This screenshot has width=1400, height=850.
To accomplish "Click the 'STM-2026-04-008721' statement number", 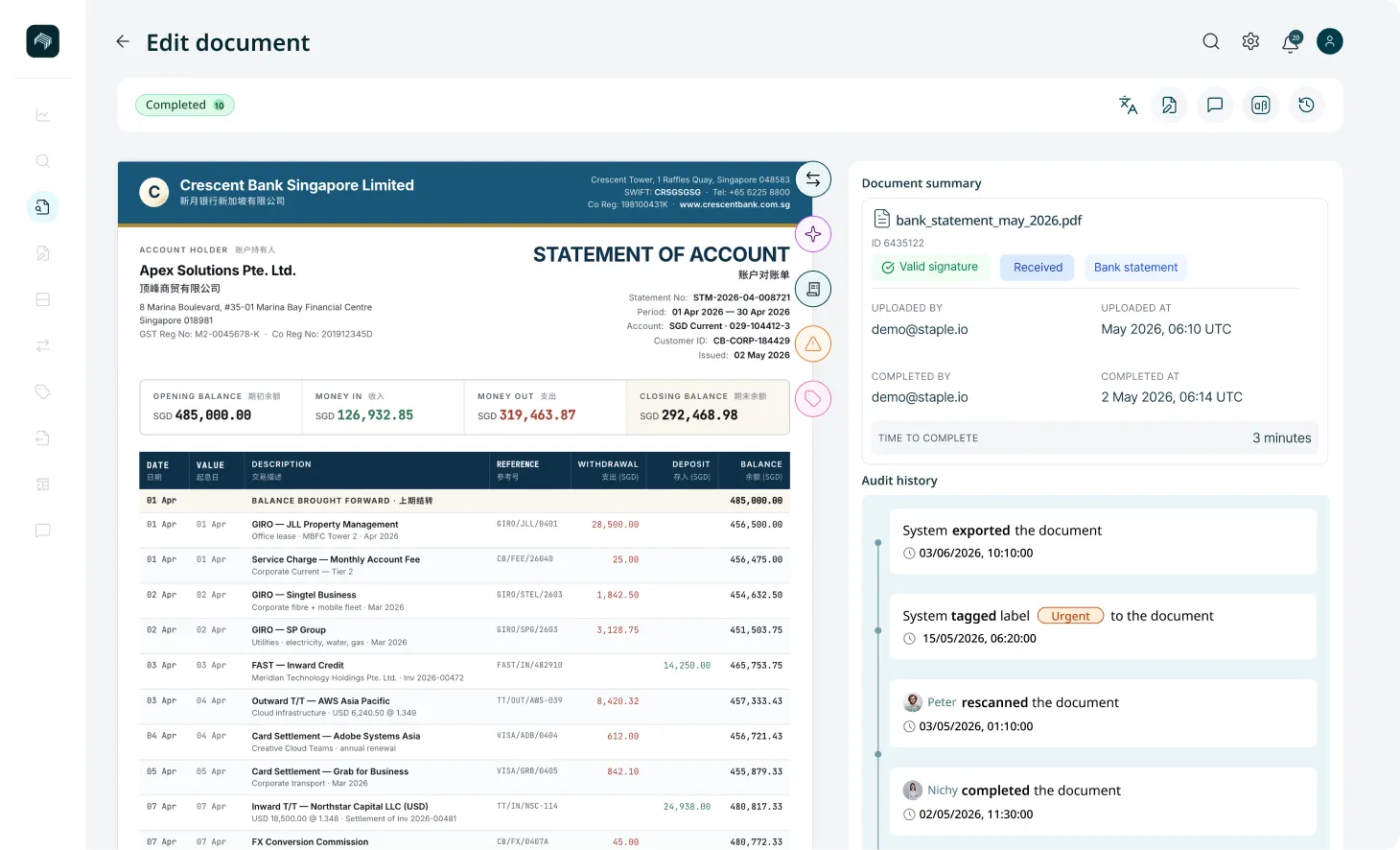I will tap(741, 297).
